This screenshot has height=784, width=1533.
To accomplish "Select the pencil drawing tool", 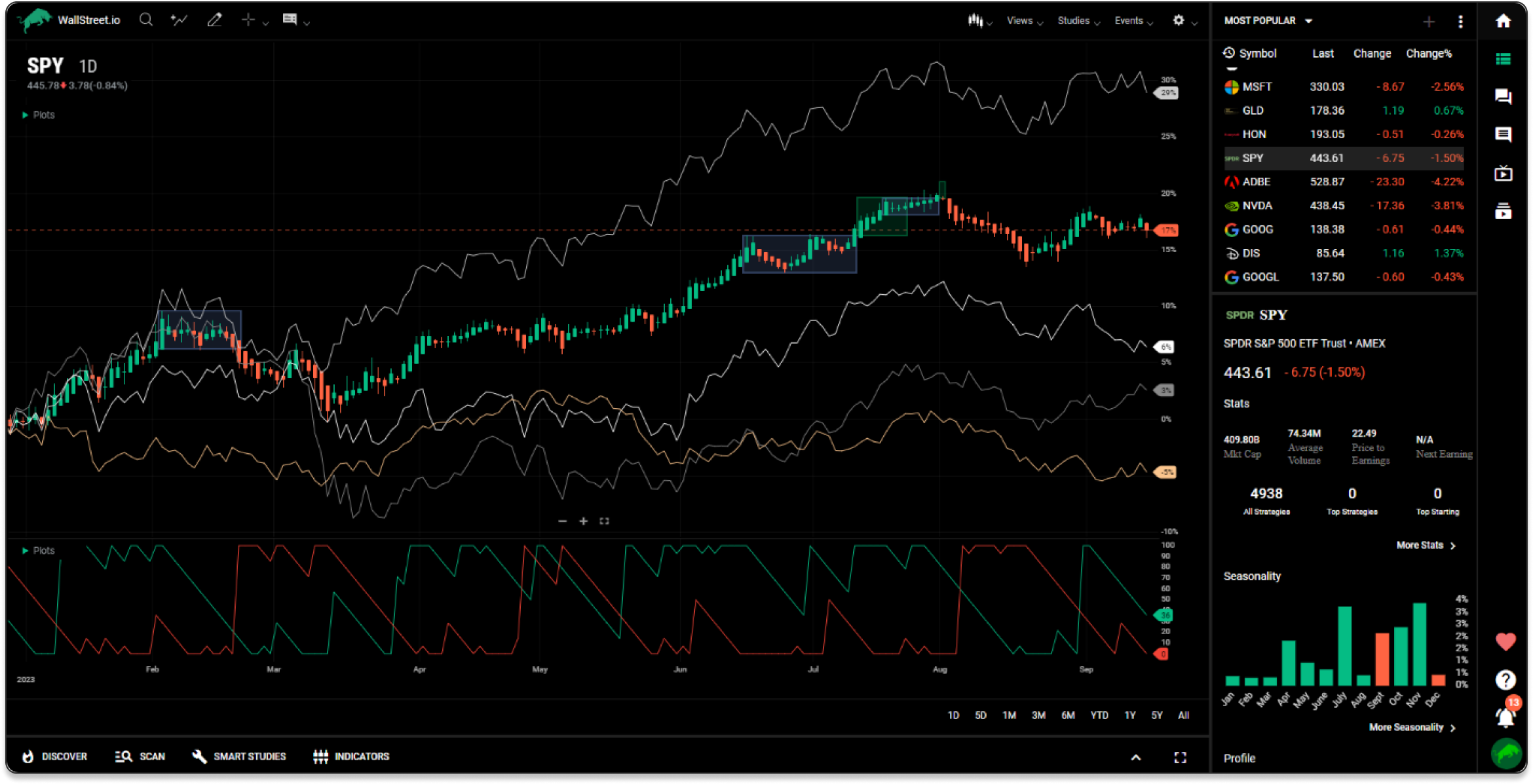I will point(214,20).
